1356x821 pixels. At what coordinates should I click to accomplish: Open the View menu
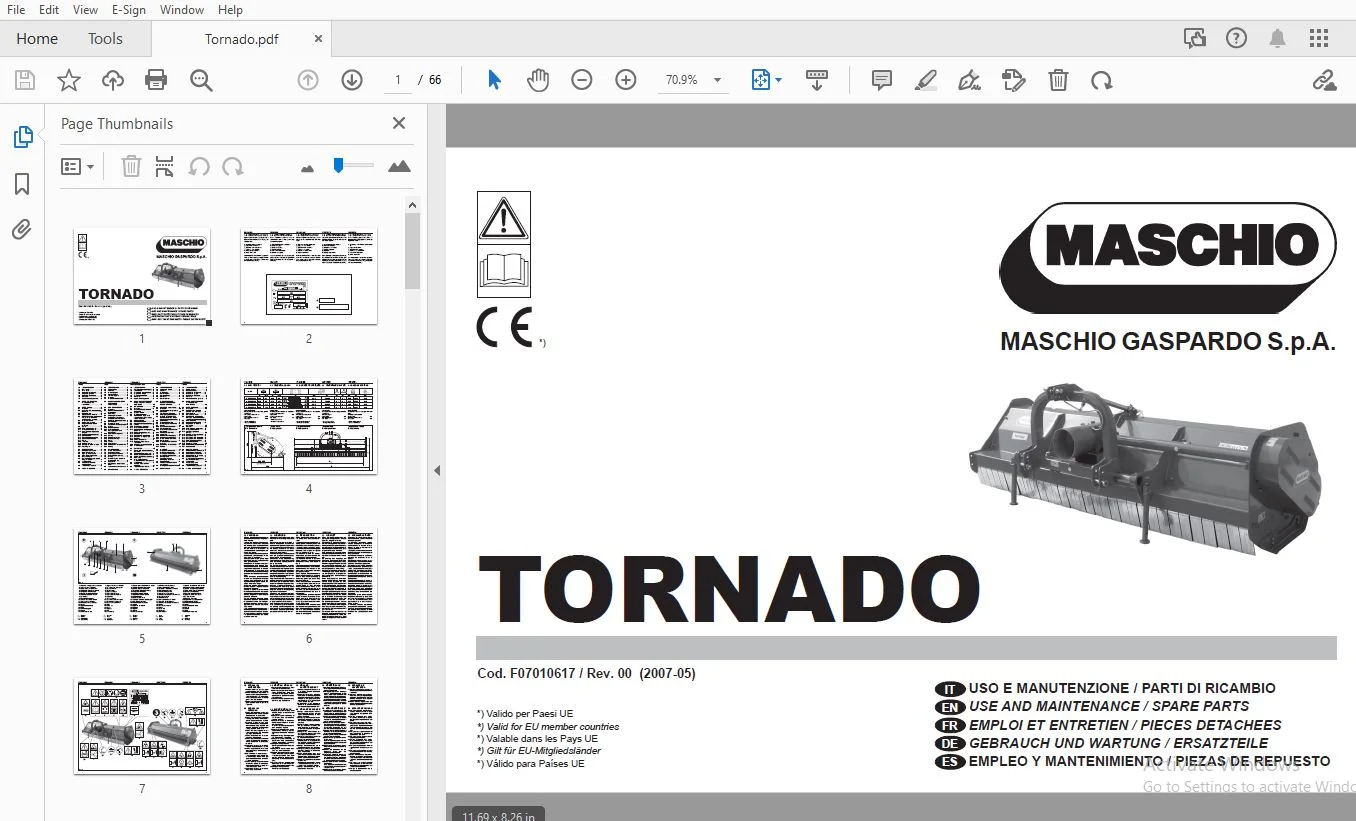pos(85,10)
